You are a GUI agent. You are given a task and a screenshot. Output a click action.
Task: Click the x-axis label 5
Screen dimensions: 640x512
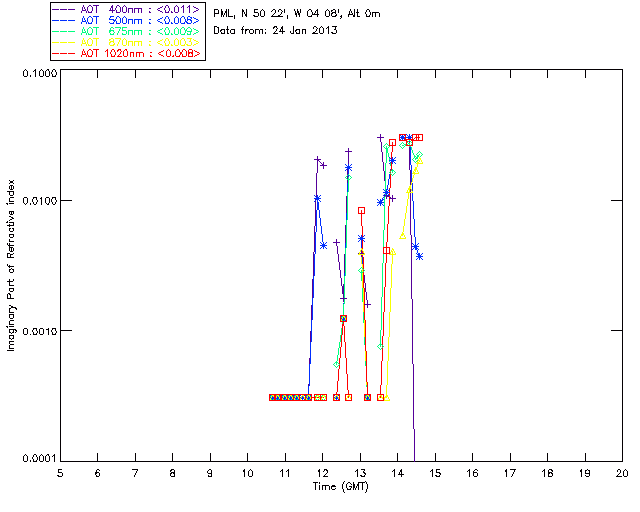pyautogui.click(x=60, y=474)
